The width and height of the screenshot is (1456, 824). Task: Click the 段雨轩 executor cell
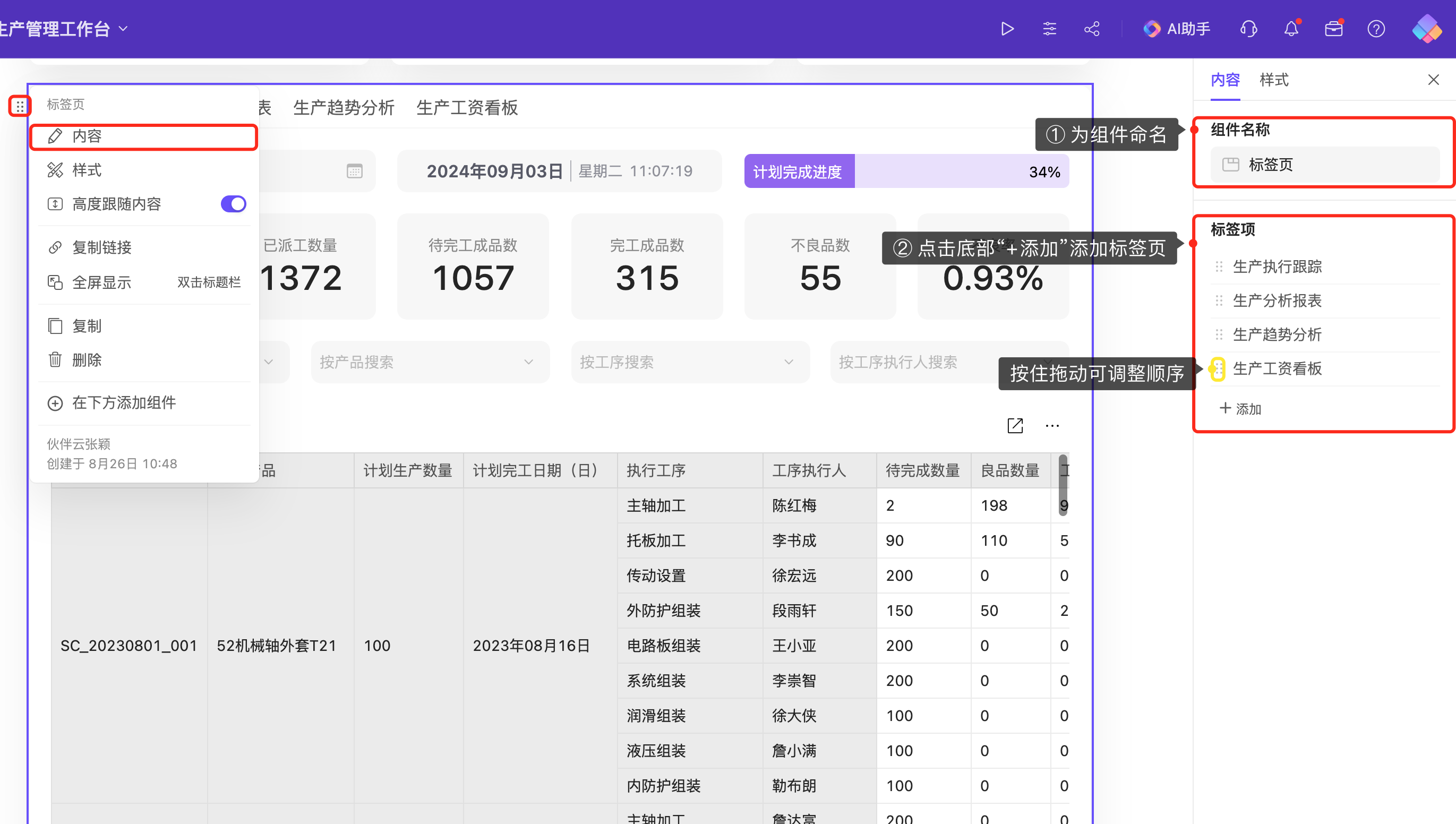coord(819,611)
